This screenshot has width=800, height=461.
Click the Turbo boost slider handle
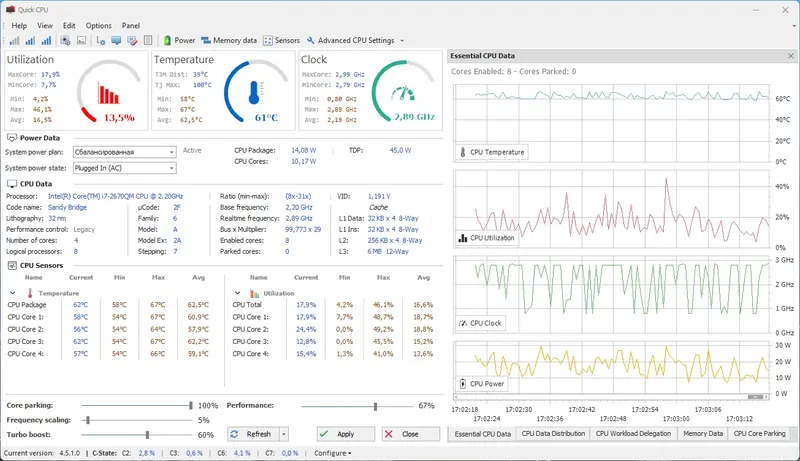147,435
